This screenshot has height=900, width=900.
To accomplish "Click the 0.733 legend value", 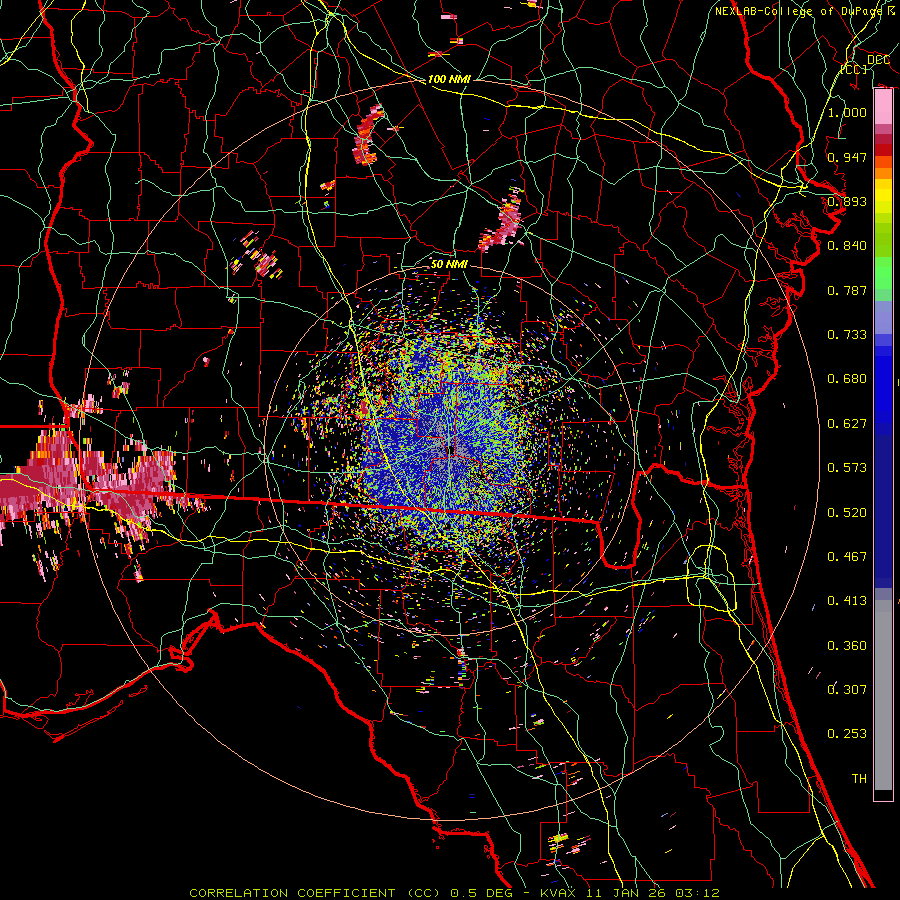I will pyautogui.click(x=847, y=335).
